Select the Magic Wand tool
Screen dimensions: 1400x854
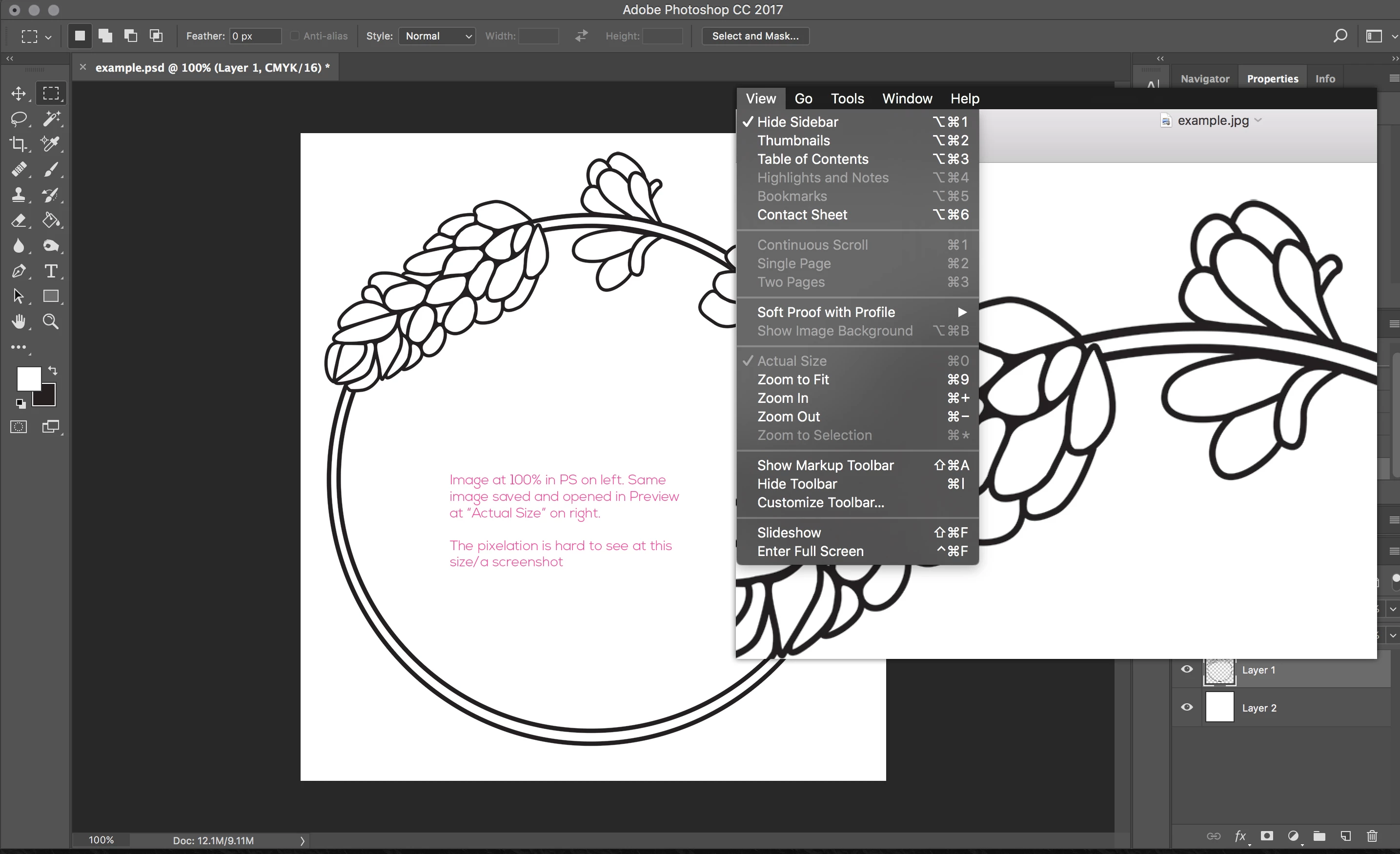[x=51, y=119]
